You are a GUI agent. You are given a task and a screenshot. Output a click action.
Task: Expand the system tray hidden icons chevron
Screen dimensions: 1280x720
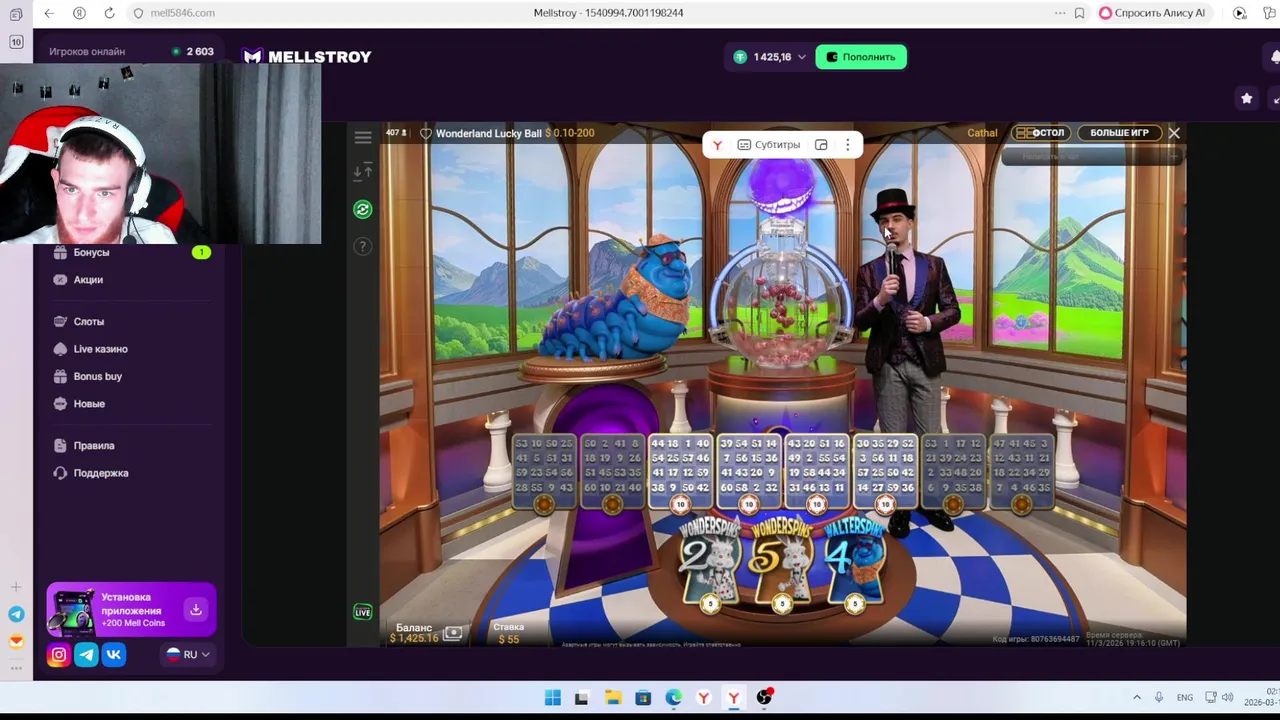pyautogui.click(x=1137, y=697)
